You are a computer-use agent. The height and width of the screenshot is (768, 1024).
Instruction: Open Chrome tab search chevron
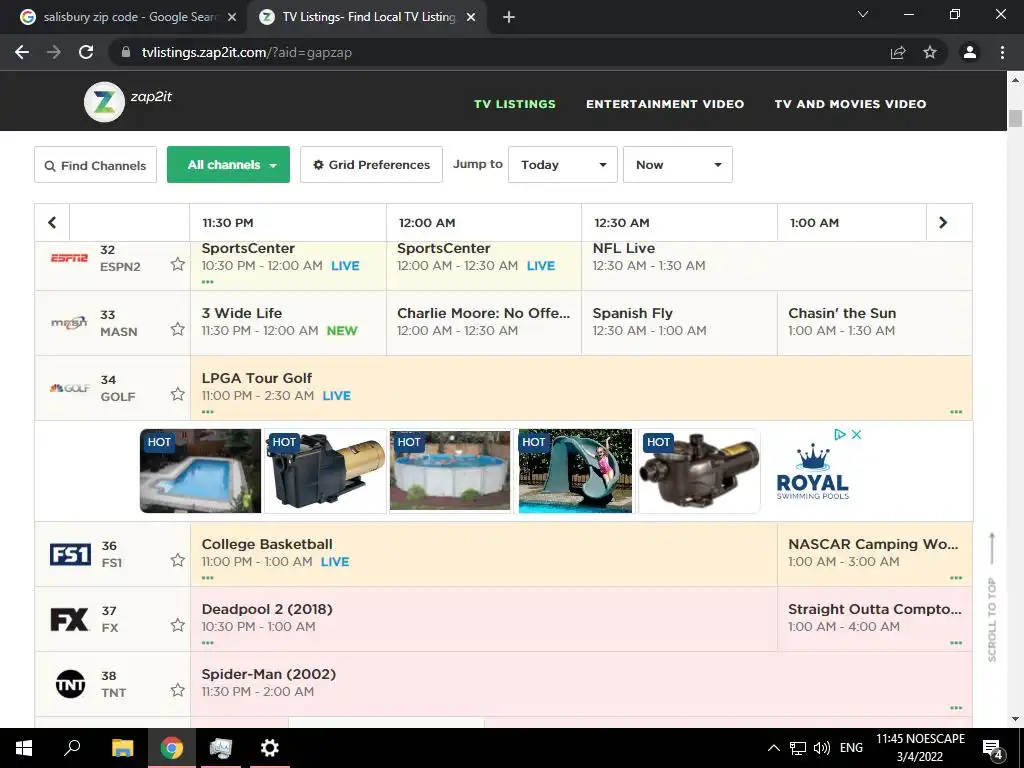click(x=863, y=14)
